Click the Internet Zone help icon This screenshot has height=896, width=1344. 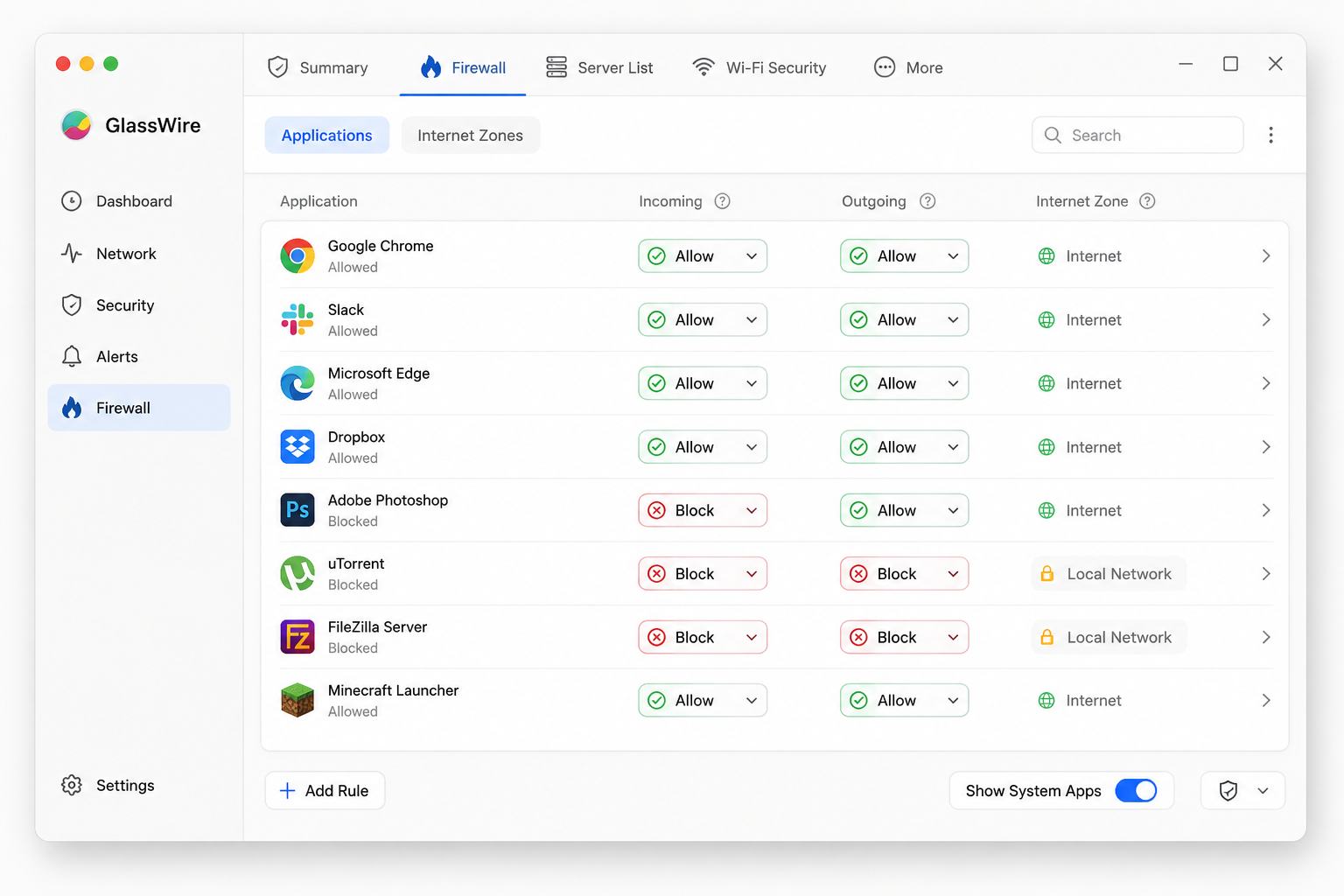[1147, 201]
